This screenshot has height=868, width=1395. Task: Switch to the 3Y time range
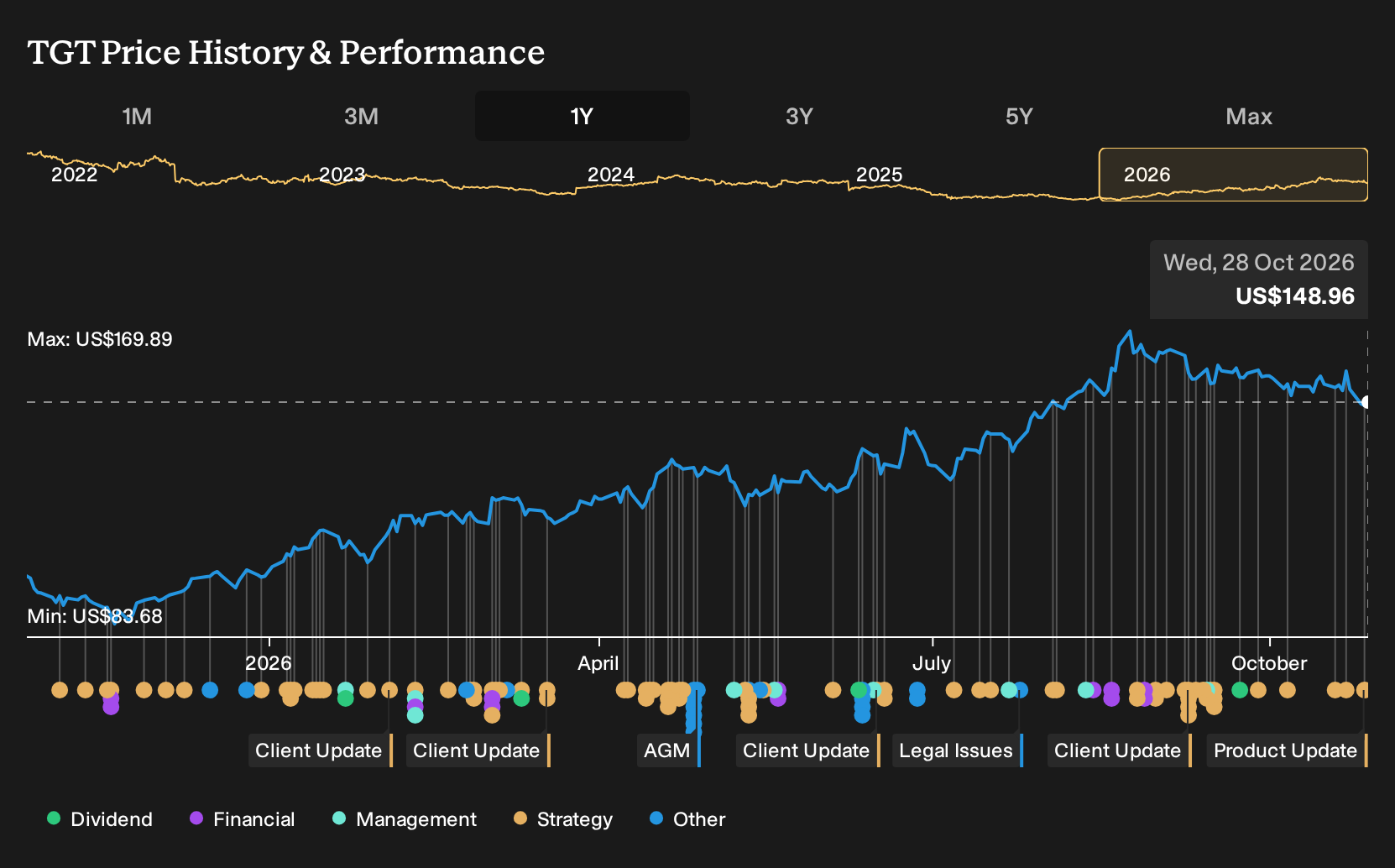799,116
